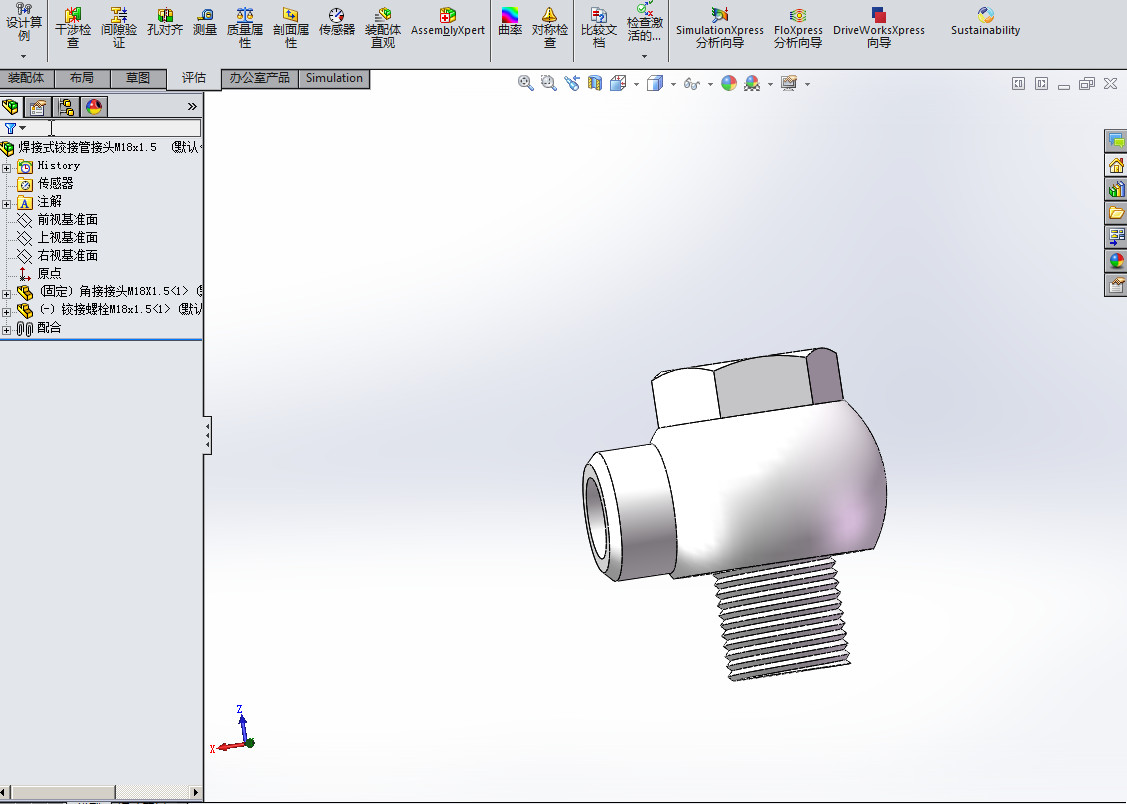The height and width of the screenshot is (804, 1127).
Task: Run Symmetry Check (对称检查)
Action: [x=549, y=27]
